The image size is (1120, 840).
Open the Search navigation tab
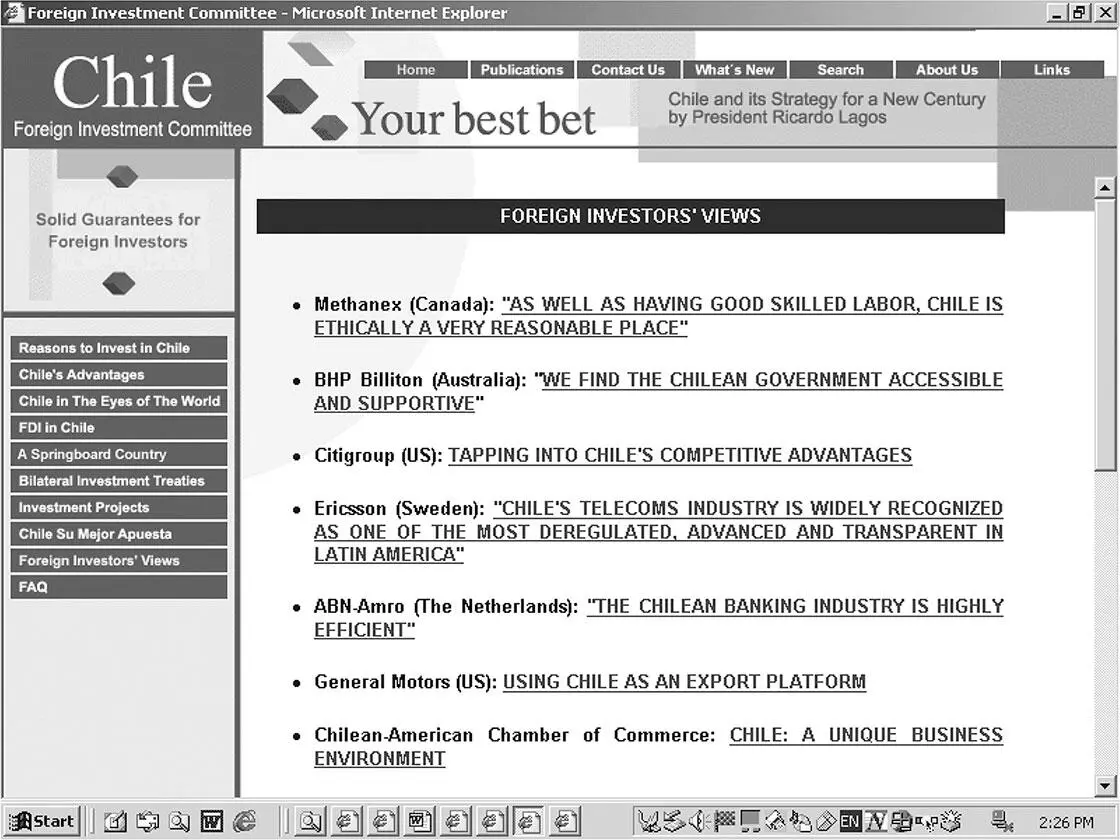[841, 69]
